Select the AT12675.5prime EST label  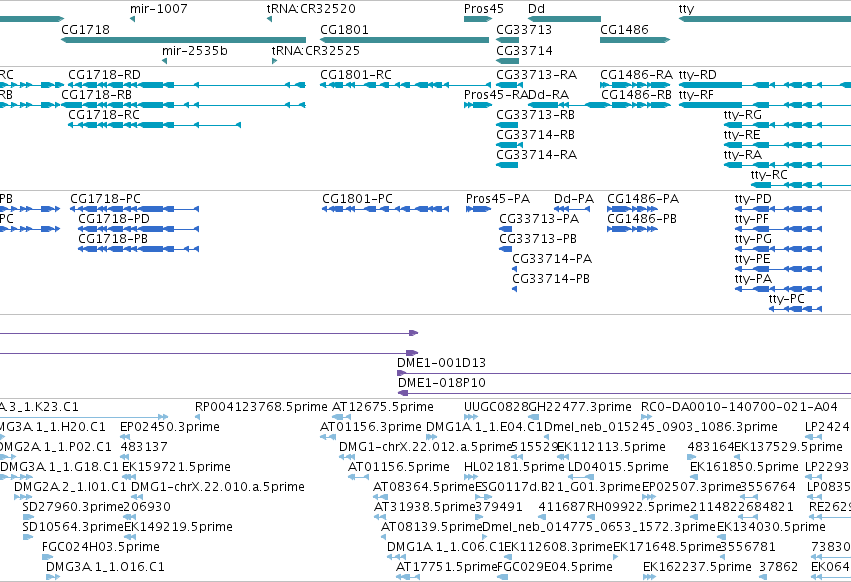(x=383, y=407)
